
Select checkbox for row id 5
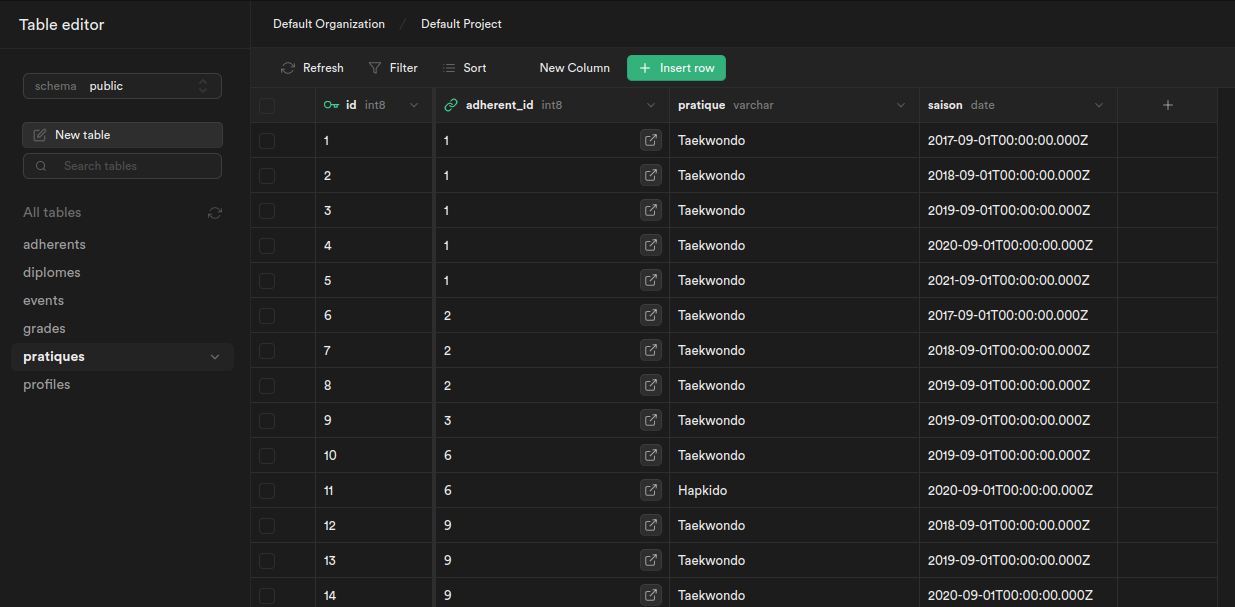(x=267, y=281)
